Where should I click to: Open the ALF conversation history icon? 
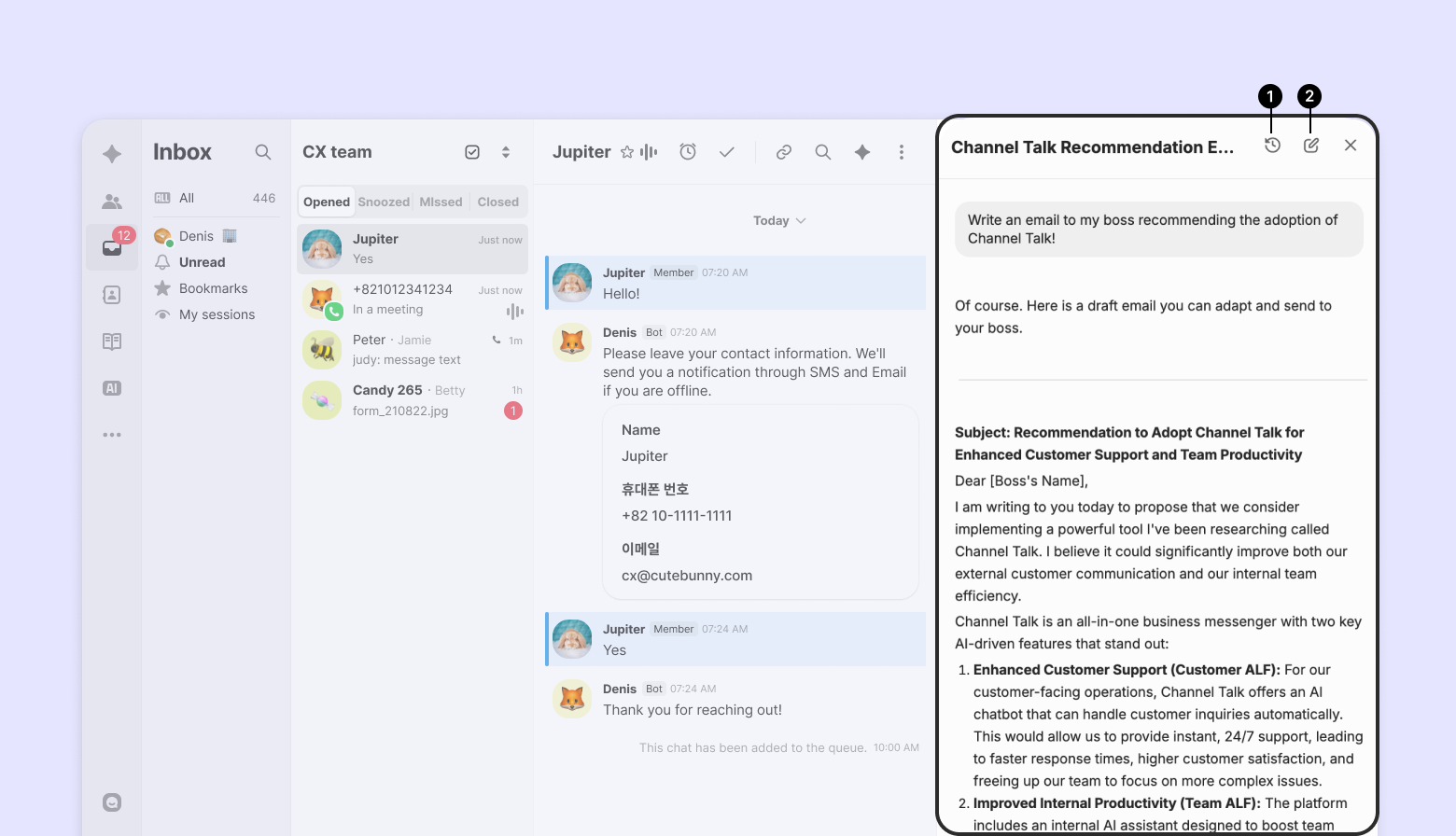(1272, 146)
